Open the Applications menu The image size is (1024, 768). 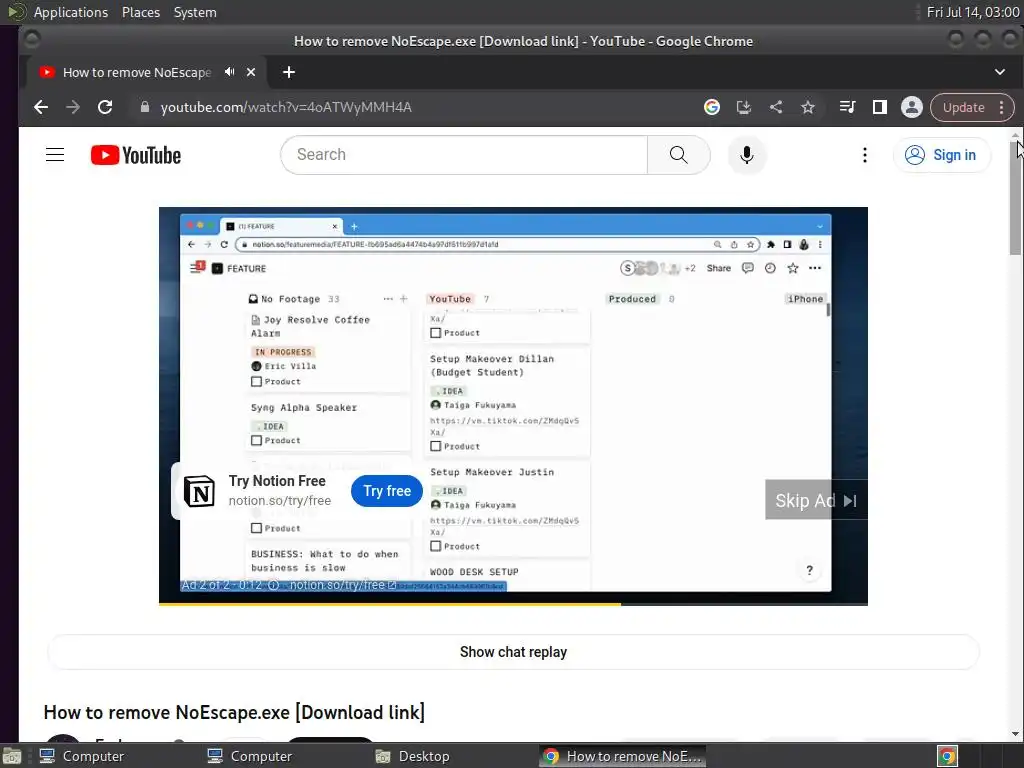[x=71, y=12]
